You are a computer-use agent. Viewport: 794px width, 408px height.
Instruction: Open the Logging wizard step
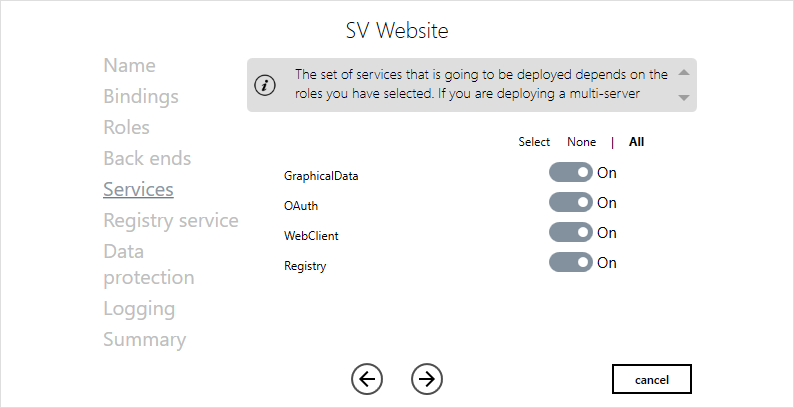coord(139,309)
